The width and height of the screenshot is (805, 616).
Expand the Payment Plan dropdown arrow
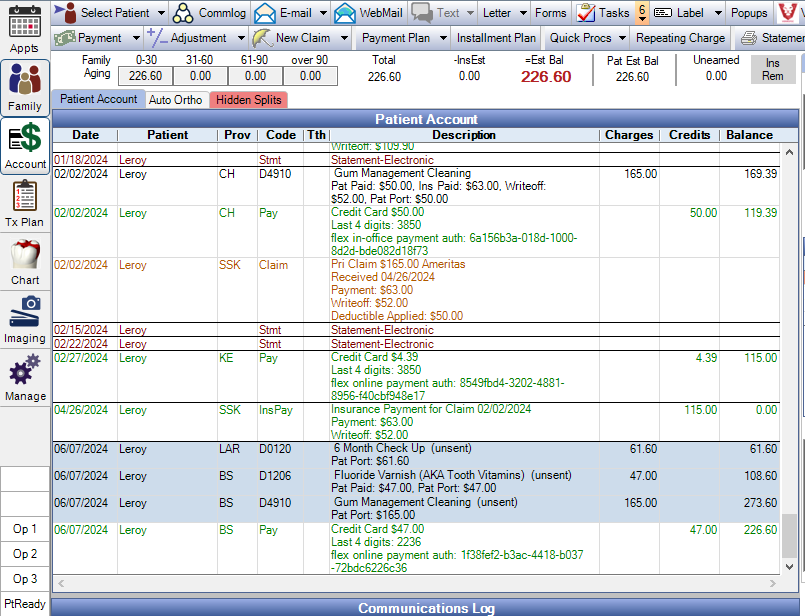click(443, 38)
